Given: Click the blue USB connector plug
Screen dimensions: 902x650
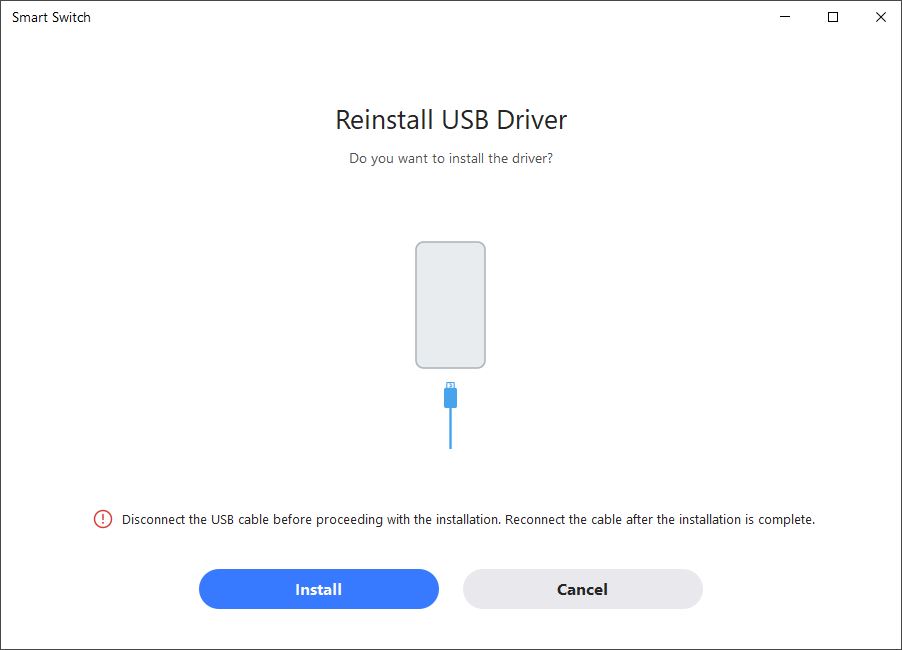Looking at the screenshot, I should pos(450,397).
